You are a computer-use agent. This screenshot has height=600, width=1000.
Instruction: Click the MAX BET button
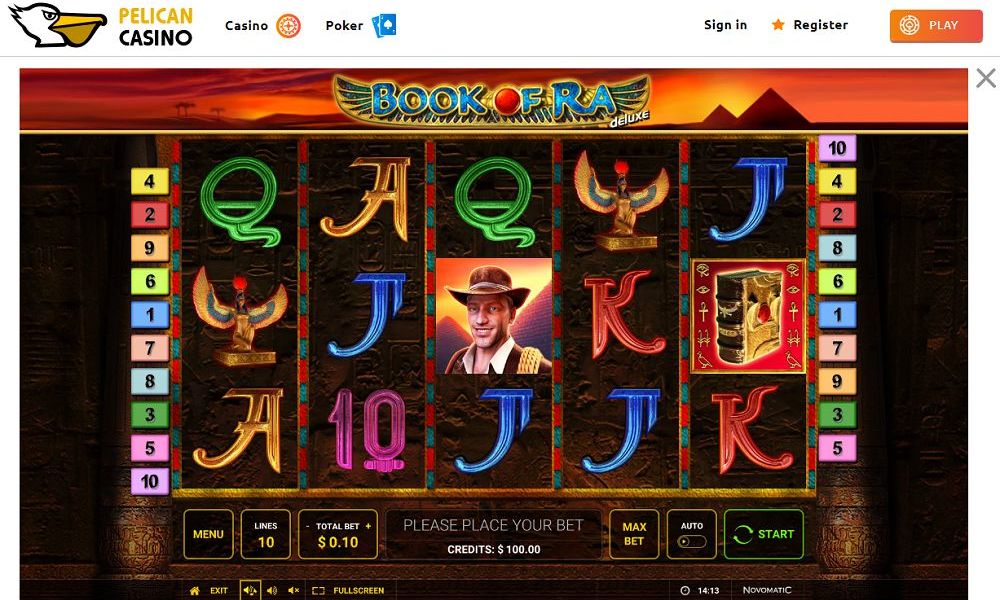point(634,534)
